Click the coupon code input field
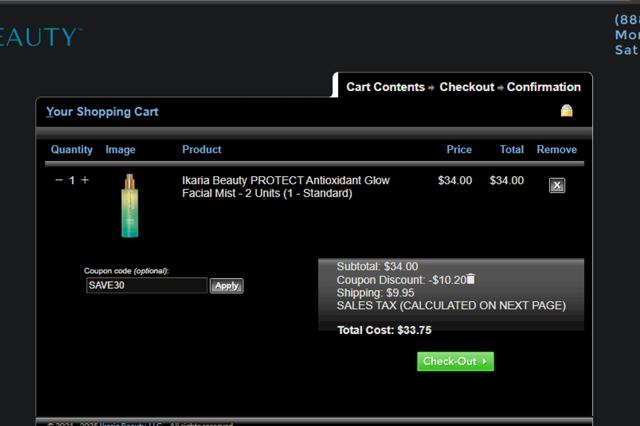 pos(147,285)
